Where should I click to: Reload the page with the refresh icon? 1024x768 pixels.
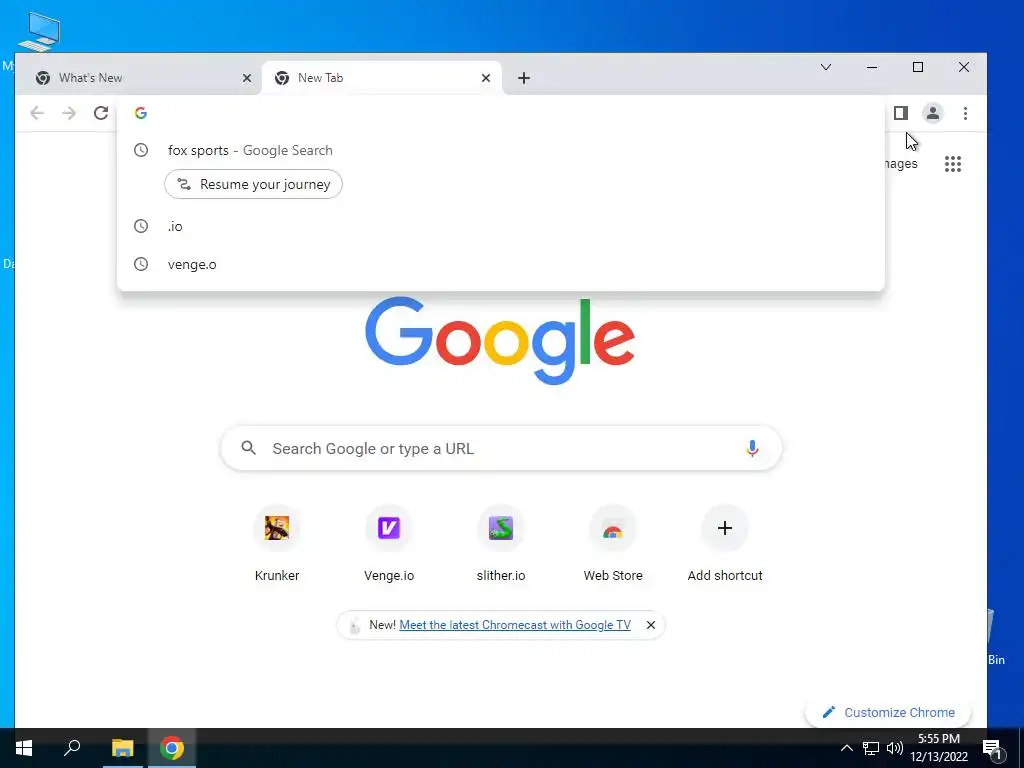tap(101, 113)
